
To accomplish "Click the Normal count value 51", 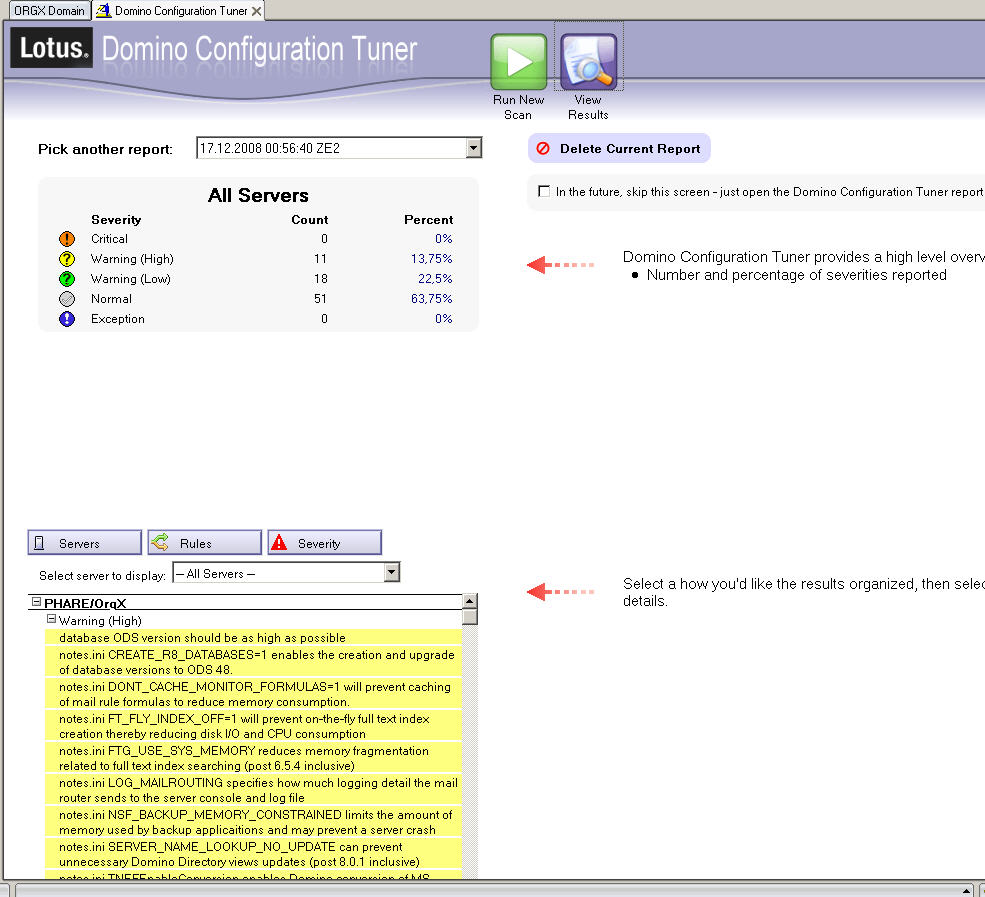I will tap(320, 299).
